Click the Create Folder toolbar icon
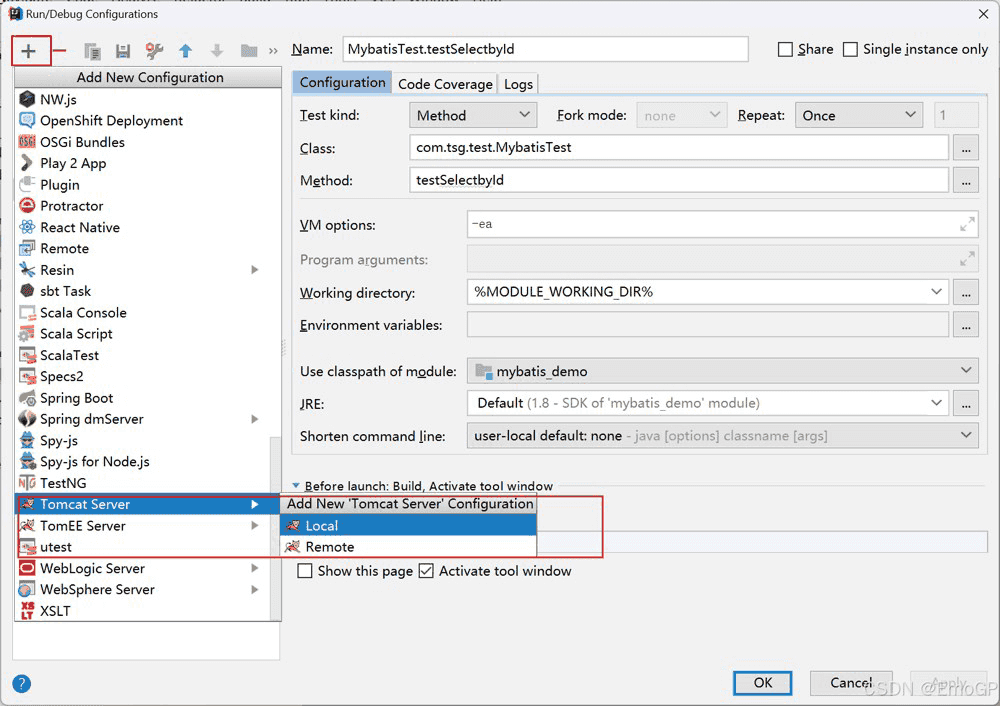 249,51
